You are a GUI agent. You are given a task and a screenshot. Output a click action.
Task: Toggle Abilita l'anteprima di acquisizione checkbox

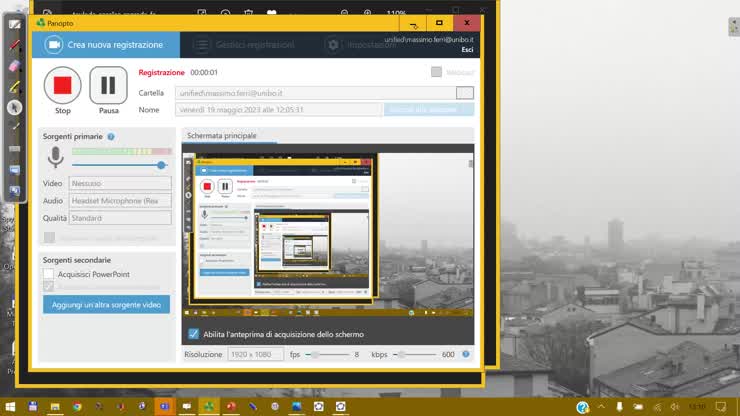pyautogui.click(x=193, y=334)
